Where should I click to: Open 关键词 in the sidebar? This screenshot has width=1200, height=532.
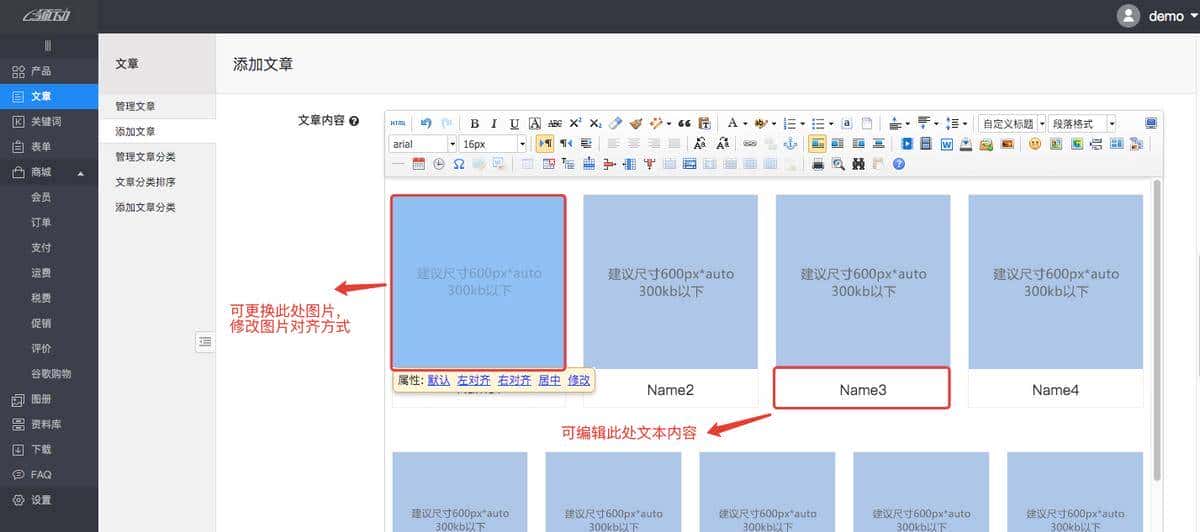(x=49, y=121)
